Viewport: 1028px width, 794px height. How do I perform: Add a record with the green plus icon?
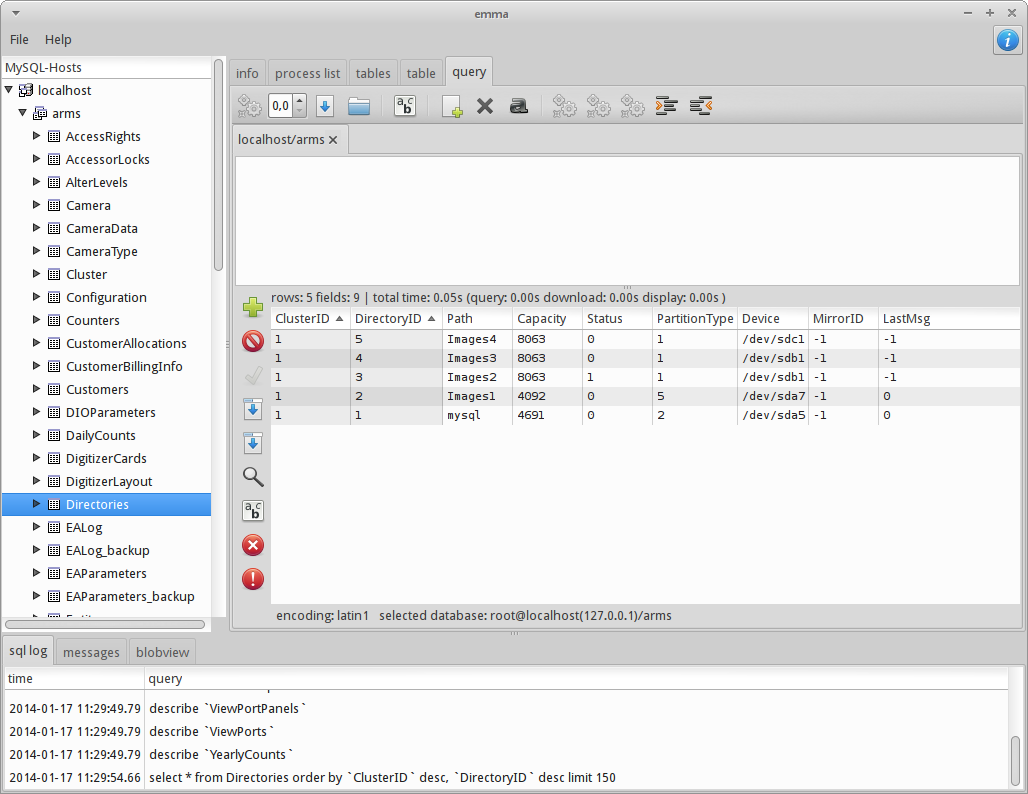click(x=252, y=307)
